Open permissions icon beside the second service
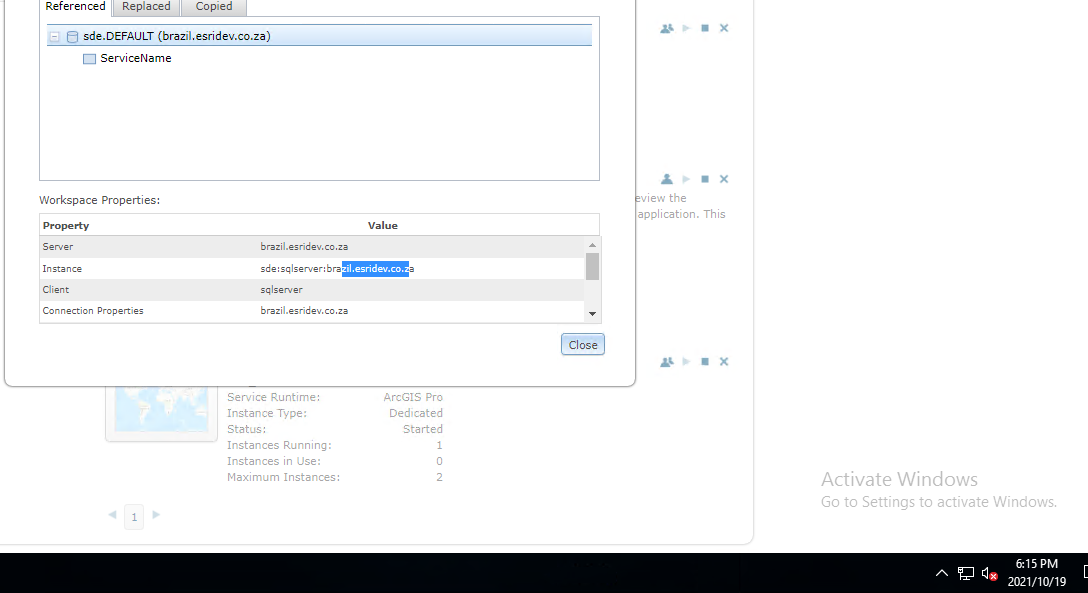Viewport: 1088px width, 593px height. [x=667, y=179]
